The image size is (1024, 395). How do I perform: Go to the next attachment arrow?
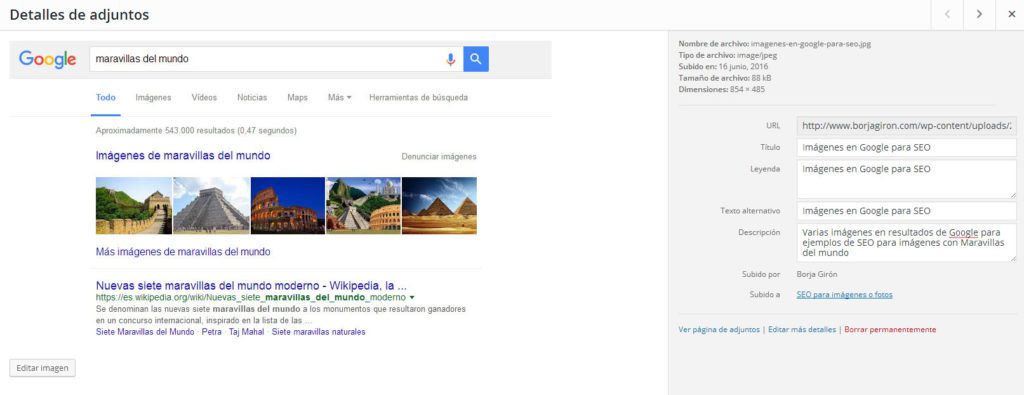click(979, 14)
